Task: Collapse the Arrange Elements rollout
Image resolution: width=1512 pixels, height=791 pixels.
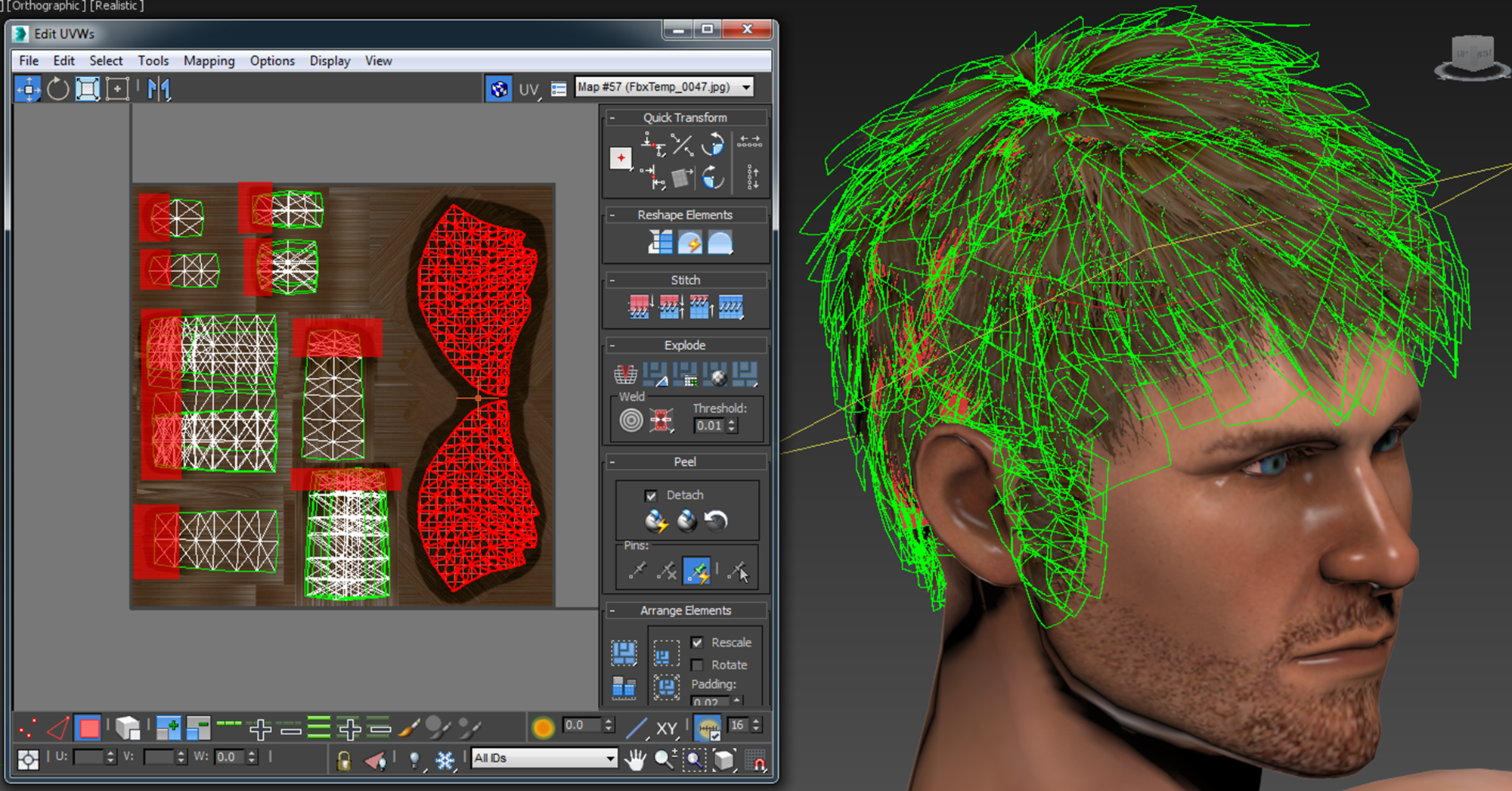Action: pyautogui.click(x=612, y=611)
